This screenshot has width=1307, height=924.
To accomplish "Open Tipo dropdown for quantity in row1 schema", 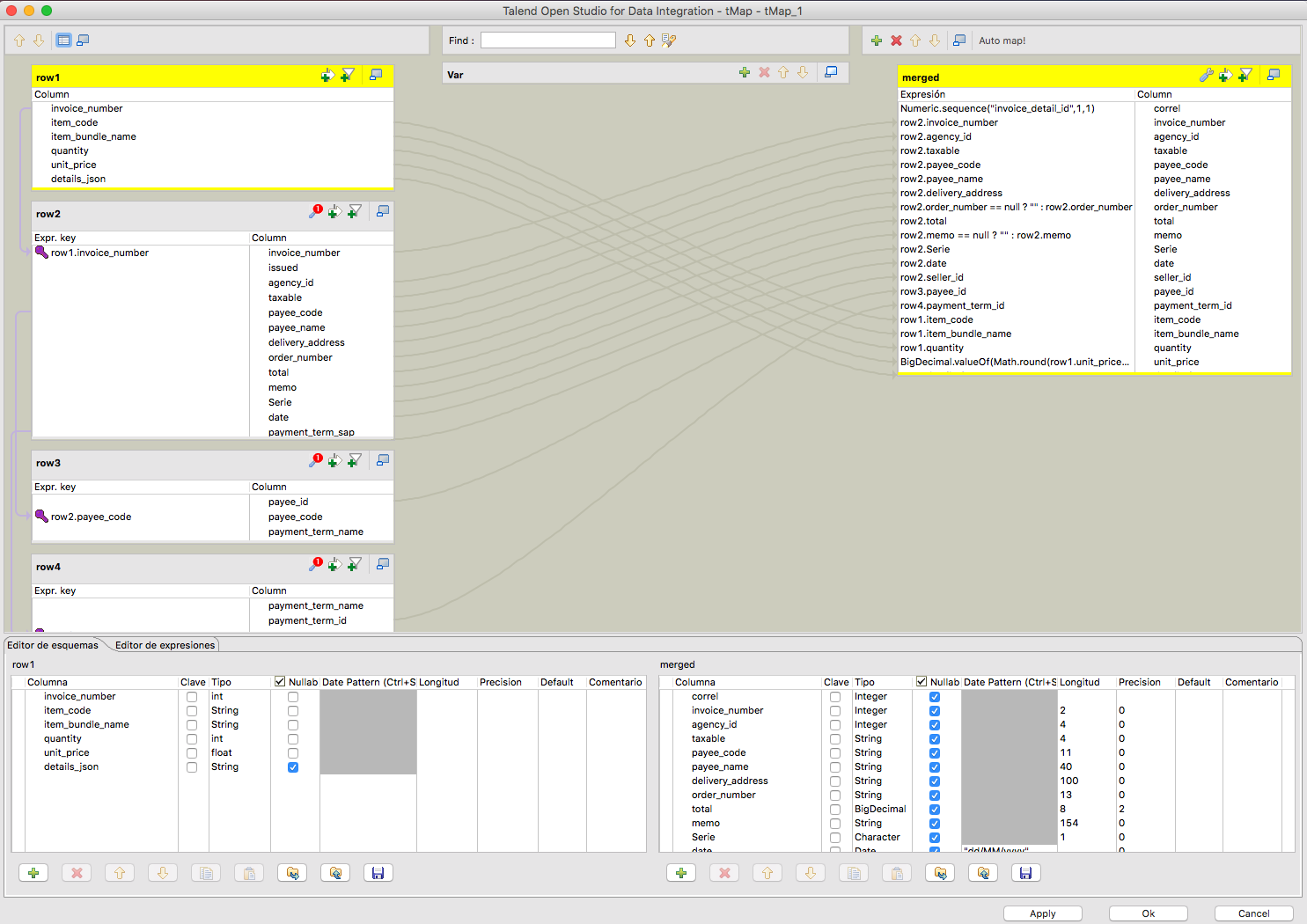I will pyautogui.click(x=239, y=739).
